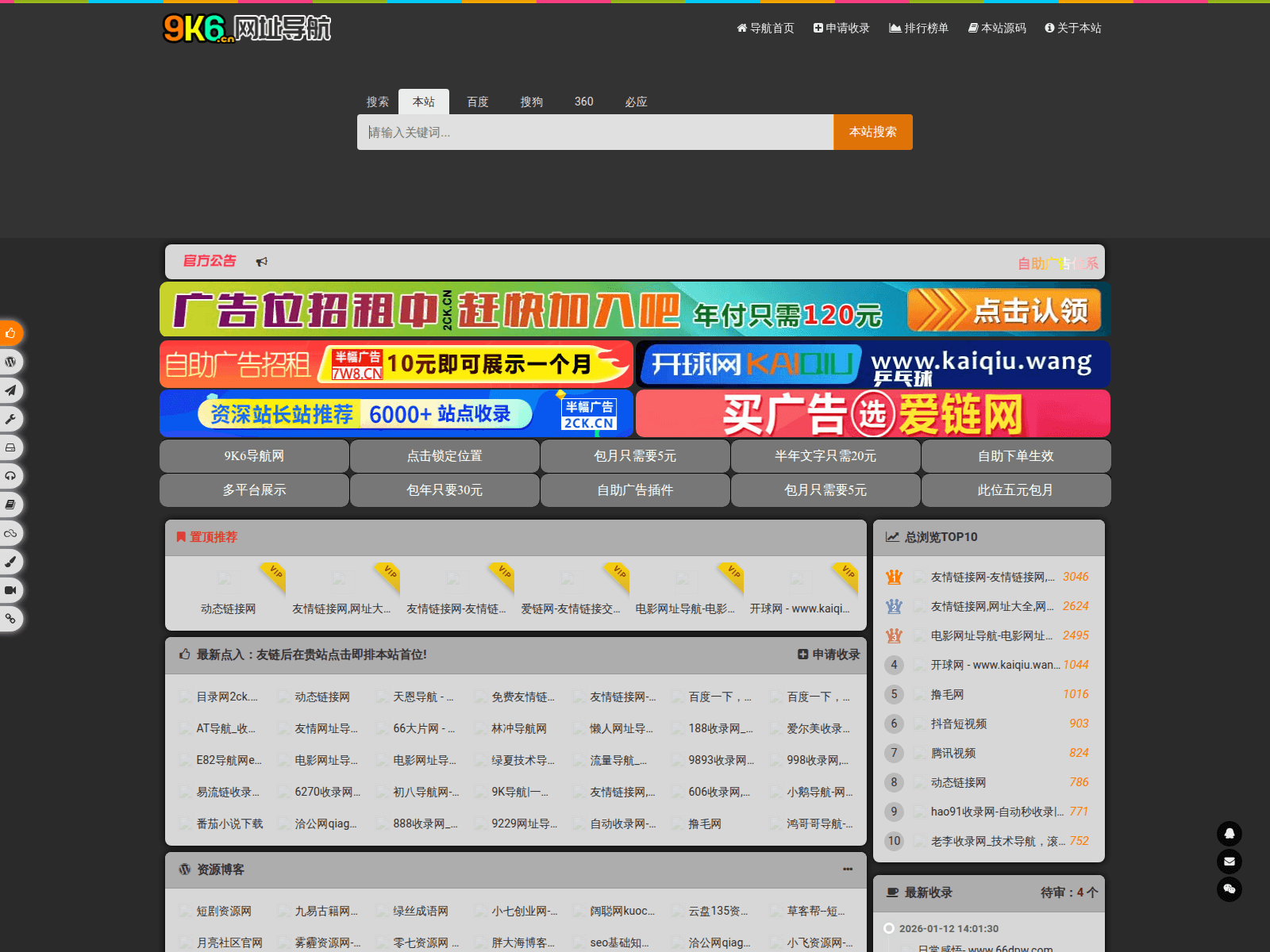Select the 搜狗 search tab

(x=531, y=102)
